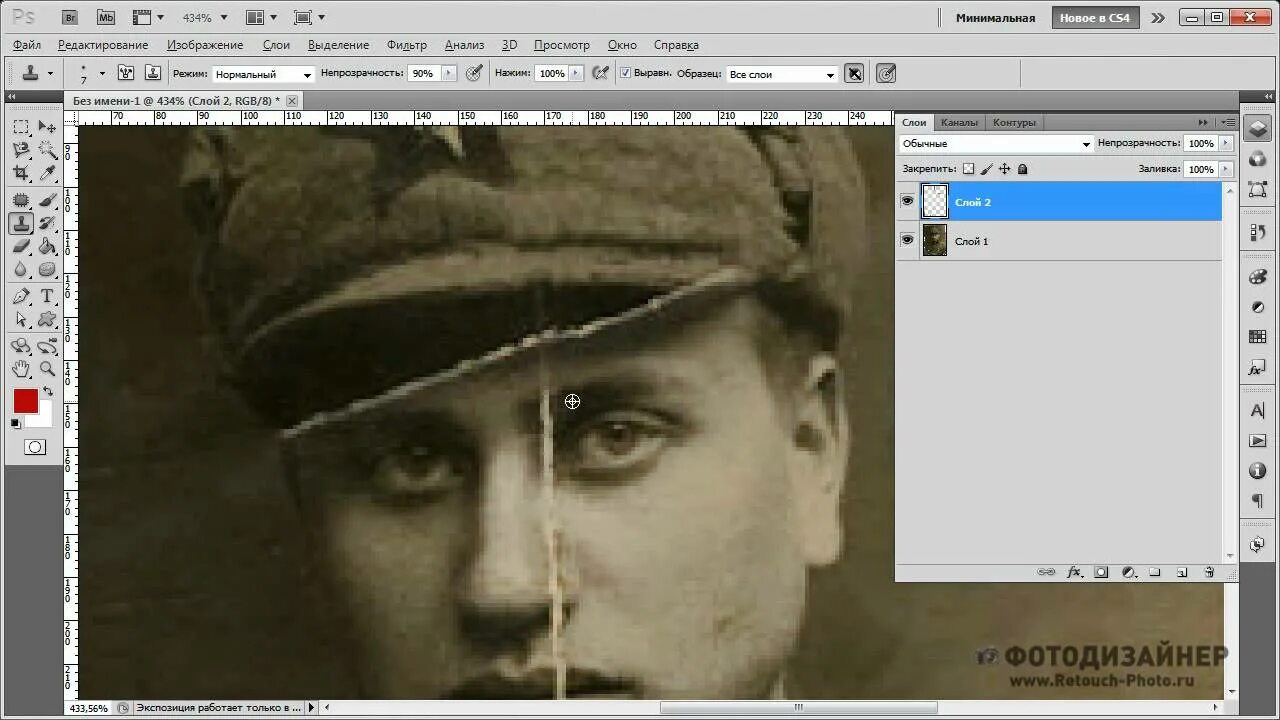
Task: Create a new layer
Action: point(1181,572)
